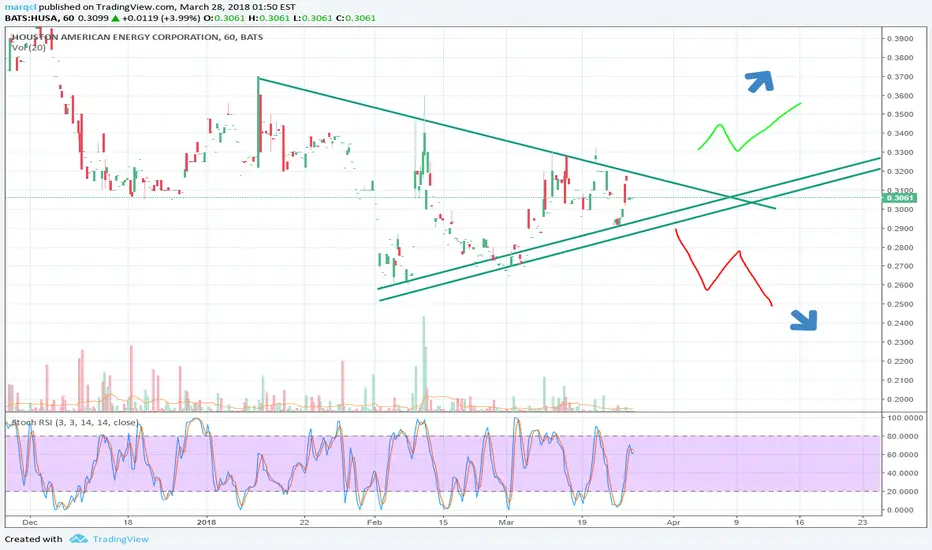Click the Houston American Energy Corporation chart title

137,37
